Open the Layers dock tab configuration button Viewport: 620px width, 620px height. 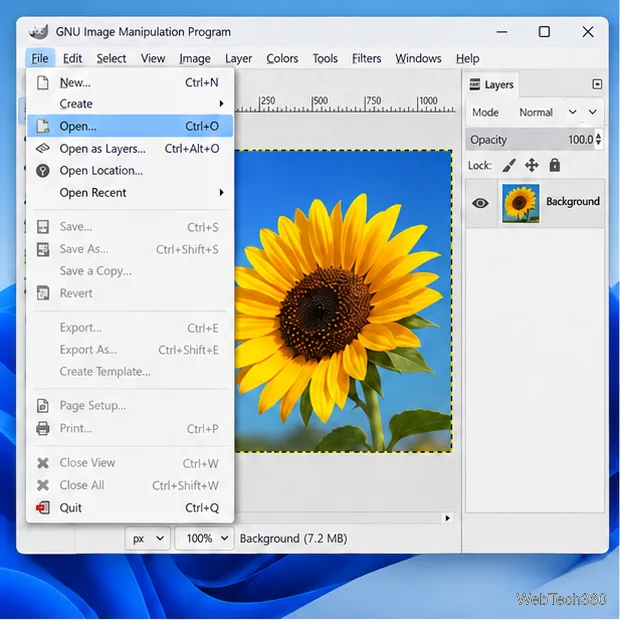597,84
